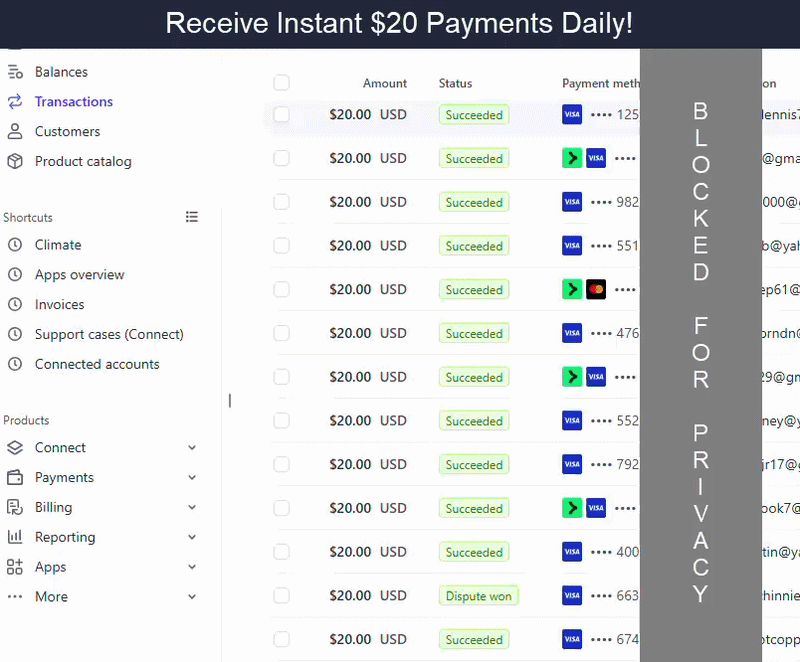
Task: Click Visa icon for card ending 125
Action: 572,115
